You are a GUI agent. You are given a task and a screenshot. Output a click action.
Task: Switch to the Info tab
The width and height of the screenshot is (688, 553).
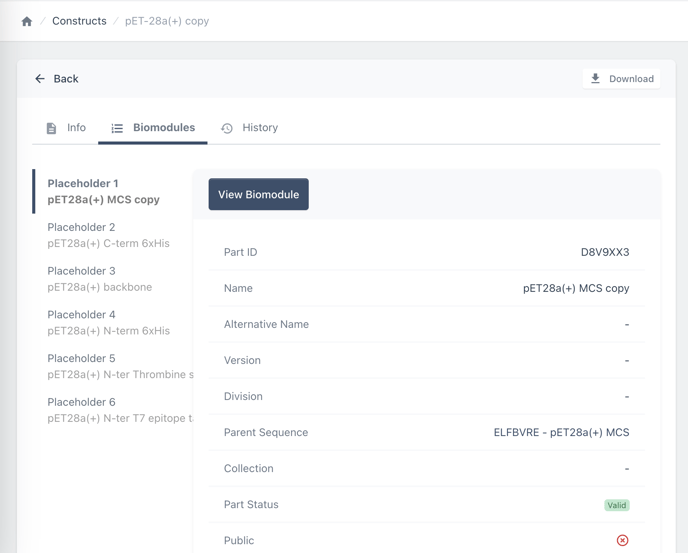tap(66, 128)
